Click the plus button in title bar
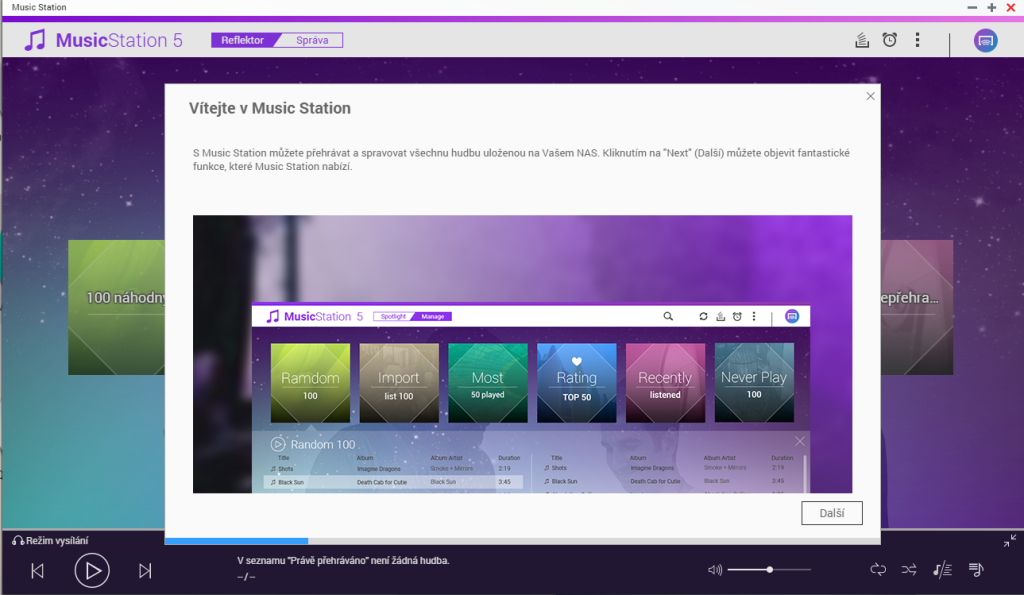 pyautogui.click(x=991, y=7)
